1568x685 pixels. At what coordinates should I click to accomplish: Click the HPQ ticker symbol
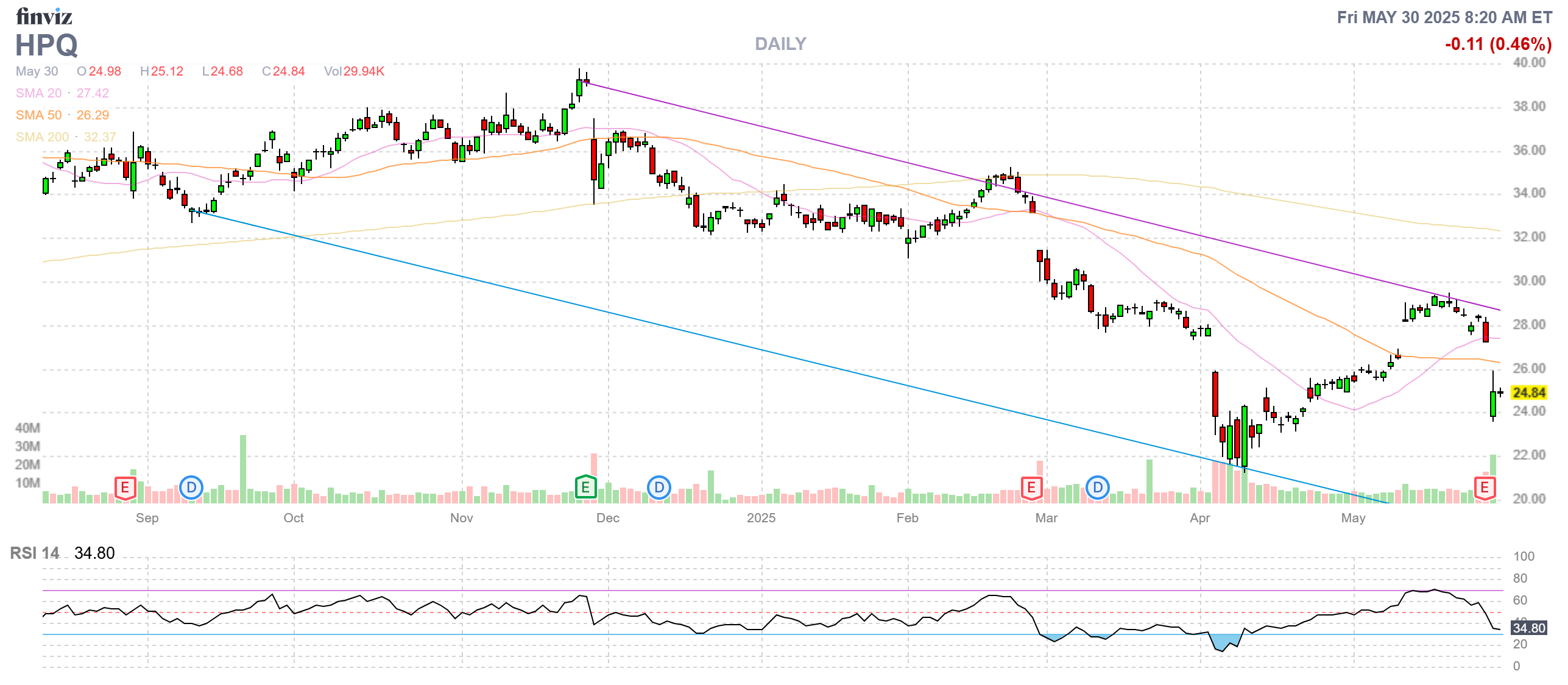pyautogui.click(x=47, y=45)
